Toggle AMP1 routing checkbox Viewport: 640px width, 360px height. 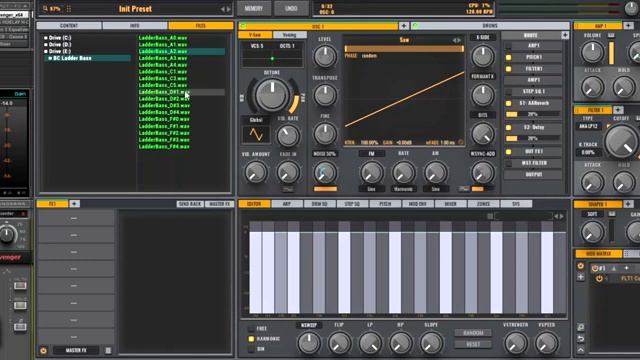coord(509,46)
